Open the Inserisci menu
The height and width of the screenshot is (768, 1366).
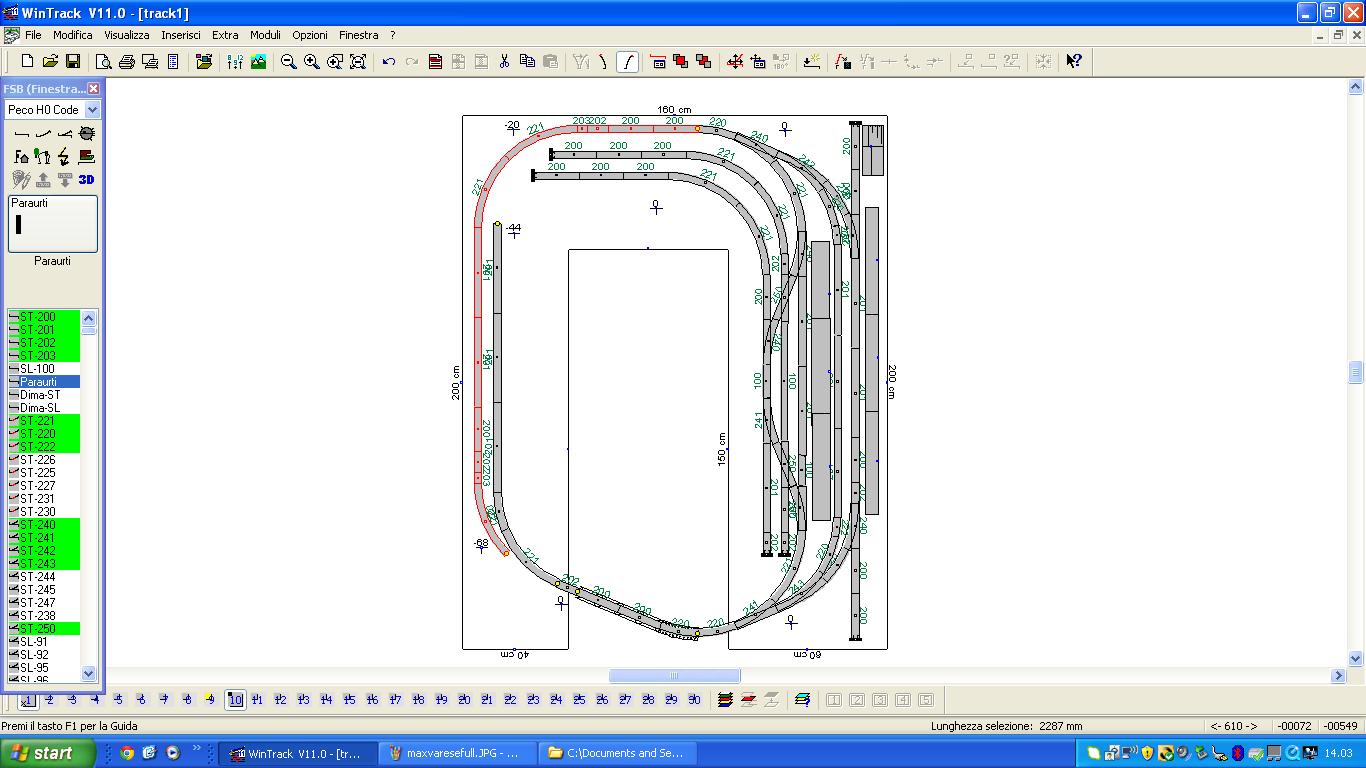[181, 35]
